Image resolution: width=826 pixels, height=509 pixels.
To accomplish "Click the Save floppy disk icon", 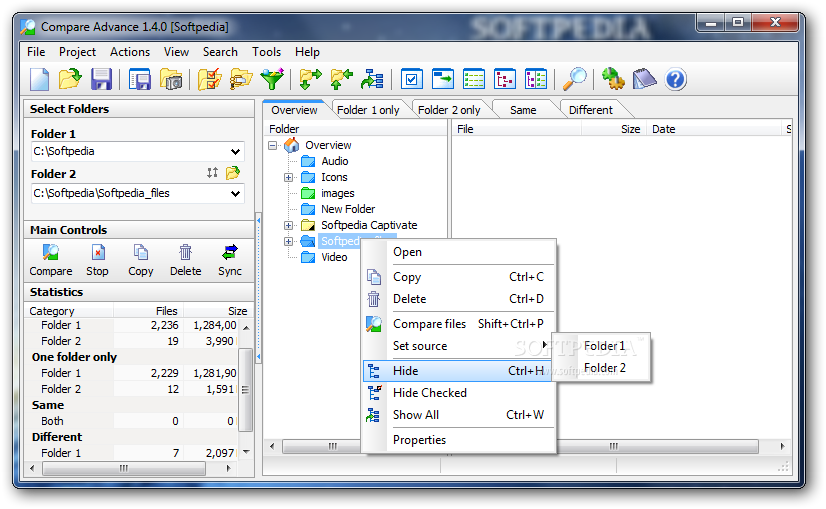I will (101, 80).
